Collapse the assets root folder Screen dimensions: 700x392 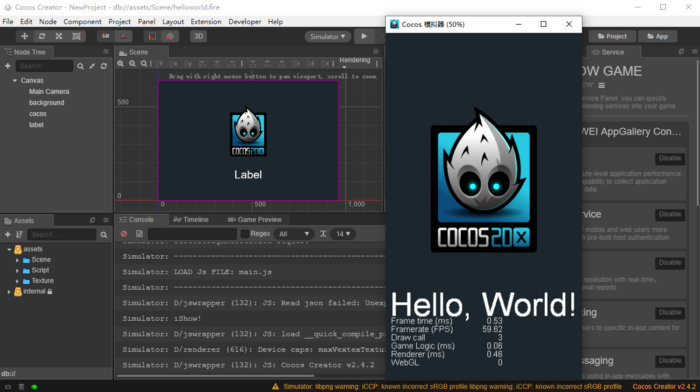[9, 249]
